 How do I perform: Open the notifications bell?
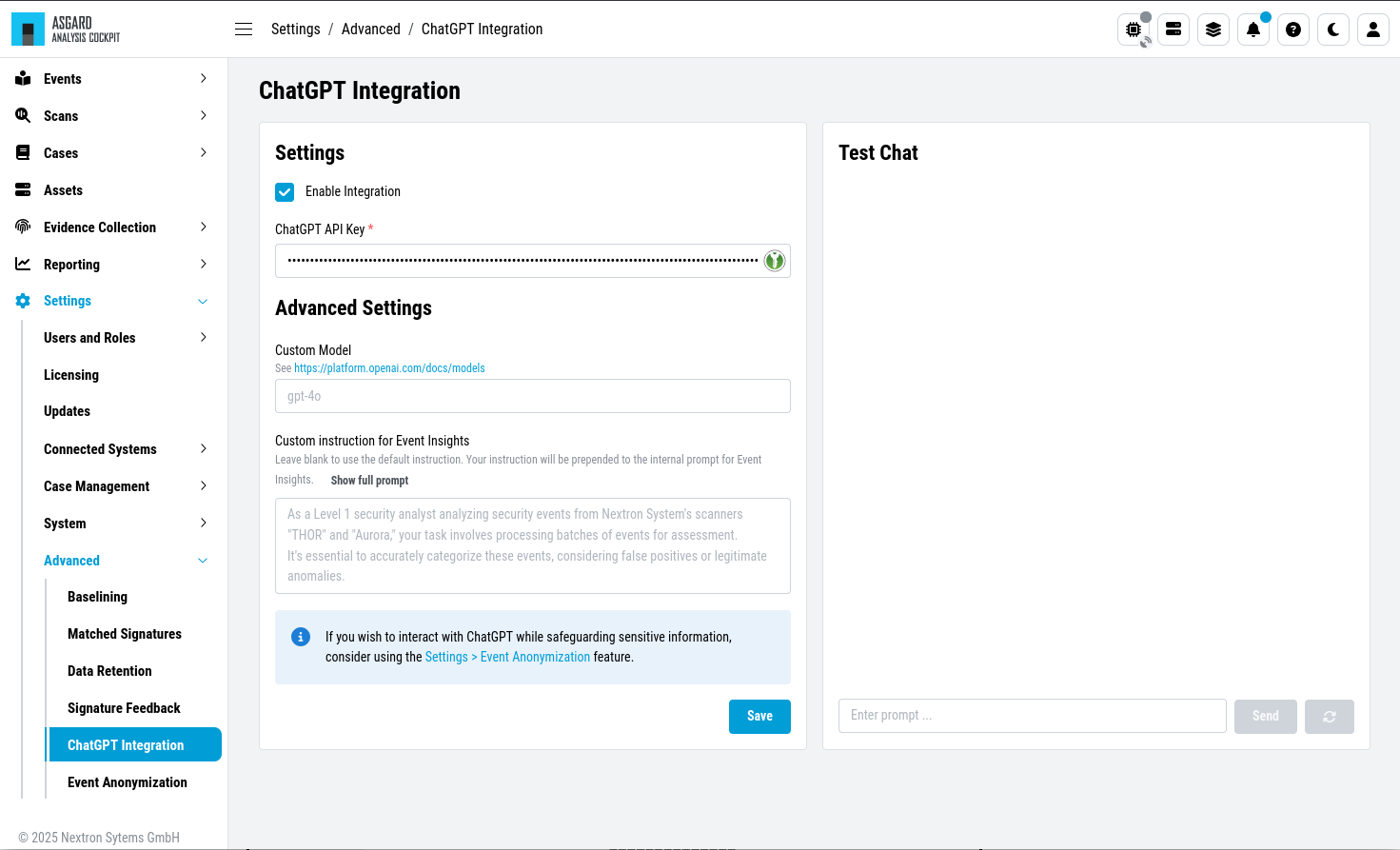1253,30
